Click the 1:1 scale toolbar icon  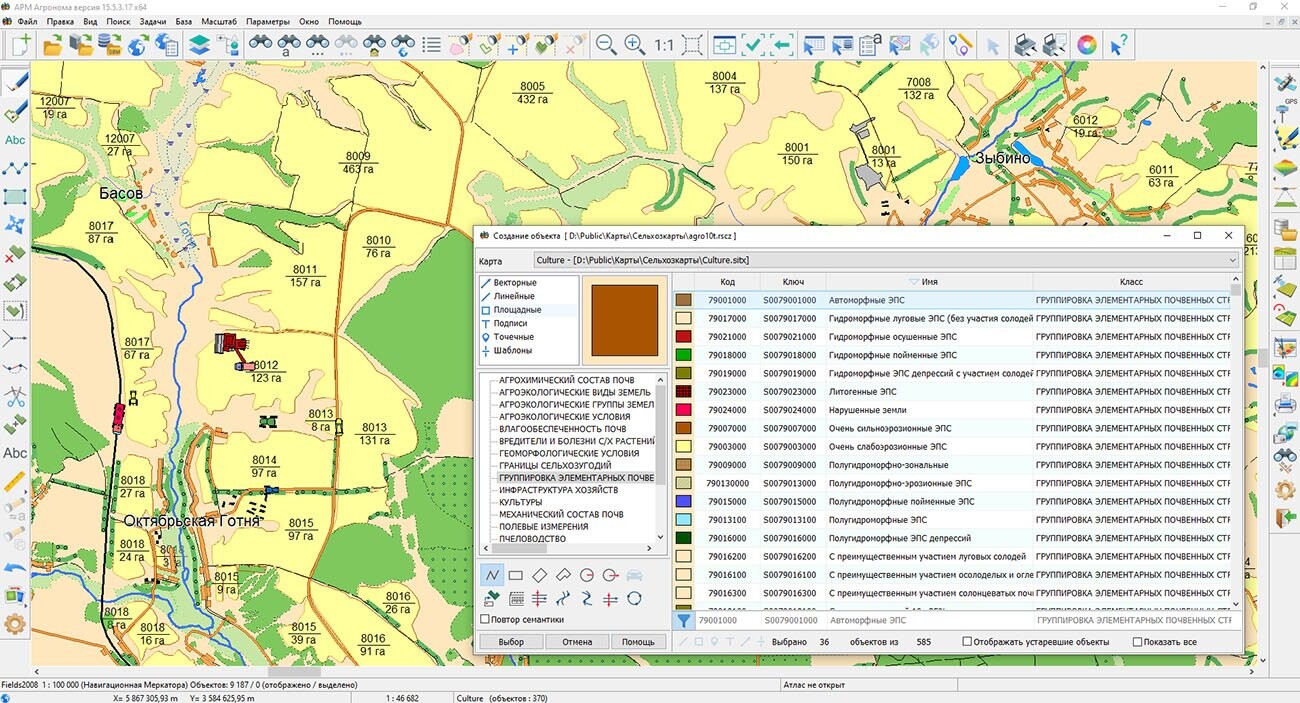[664, 45]
